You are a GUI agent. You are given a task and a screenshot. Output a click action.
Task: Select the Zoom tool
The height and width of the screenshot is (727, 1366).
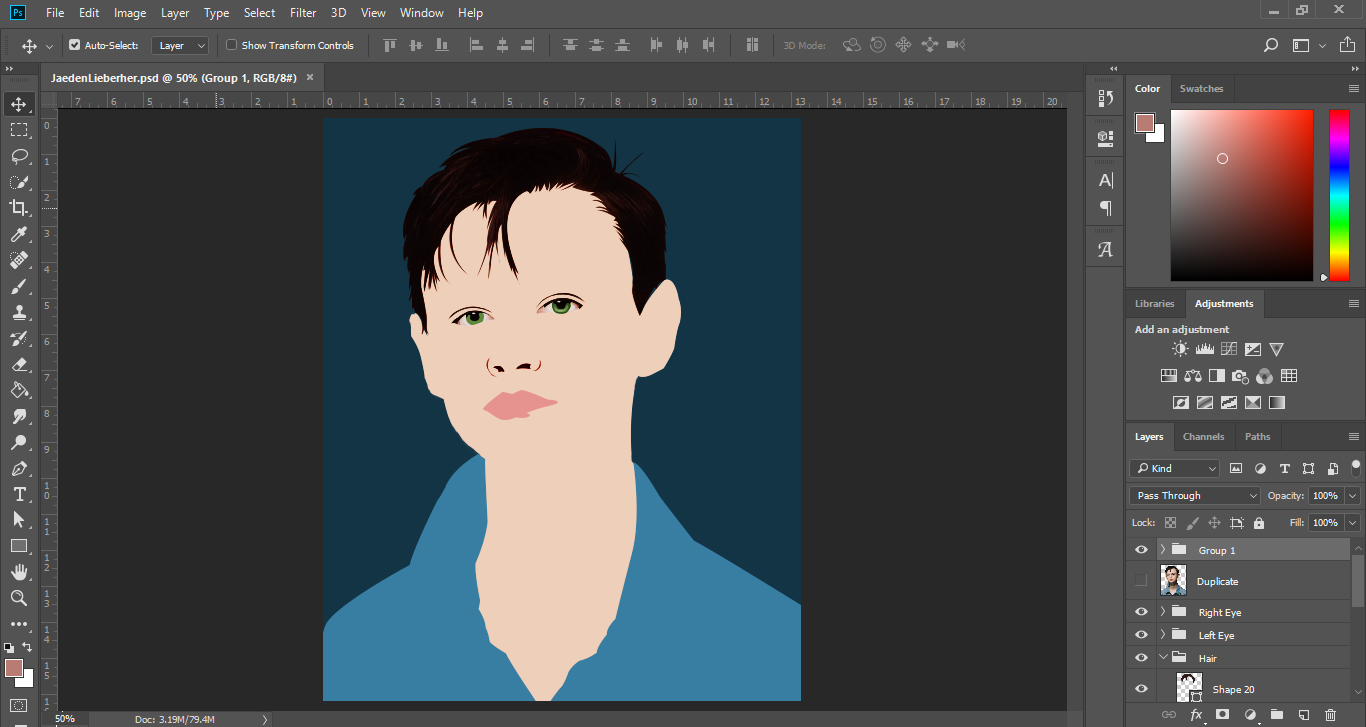click(18, 598)
